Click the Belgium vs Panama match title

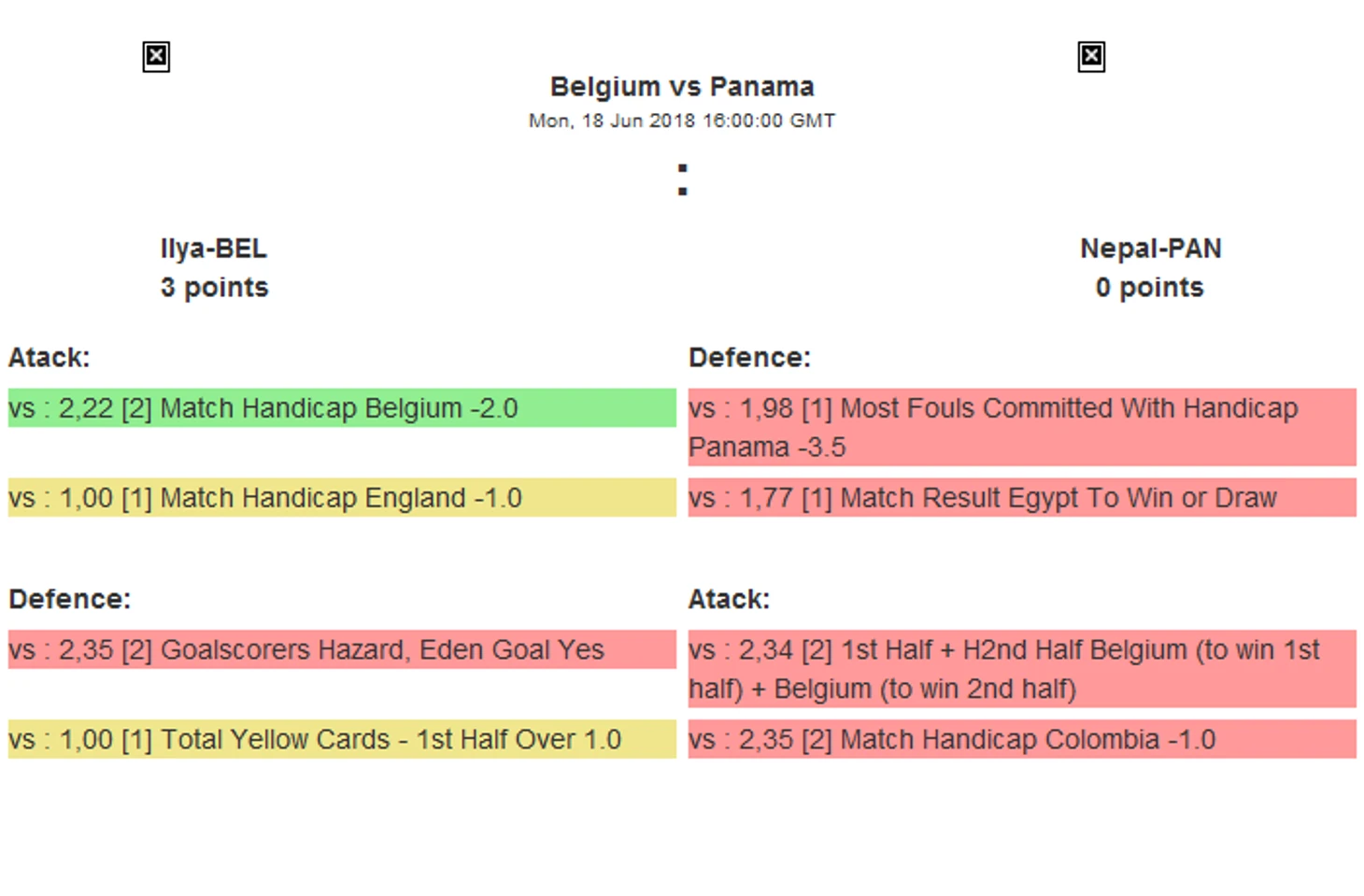click(x=682, y=87)
